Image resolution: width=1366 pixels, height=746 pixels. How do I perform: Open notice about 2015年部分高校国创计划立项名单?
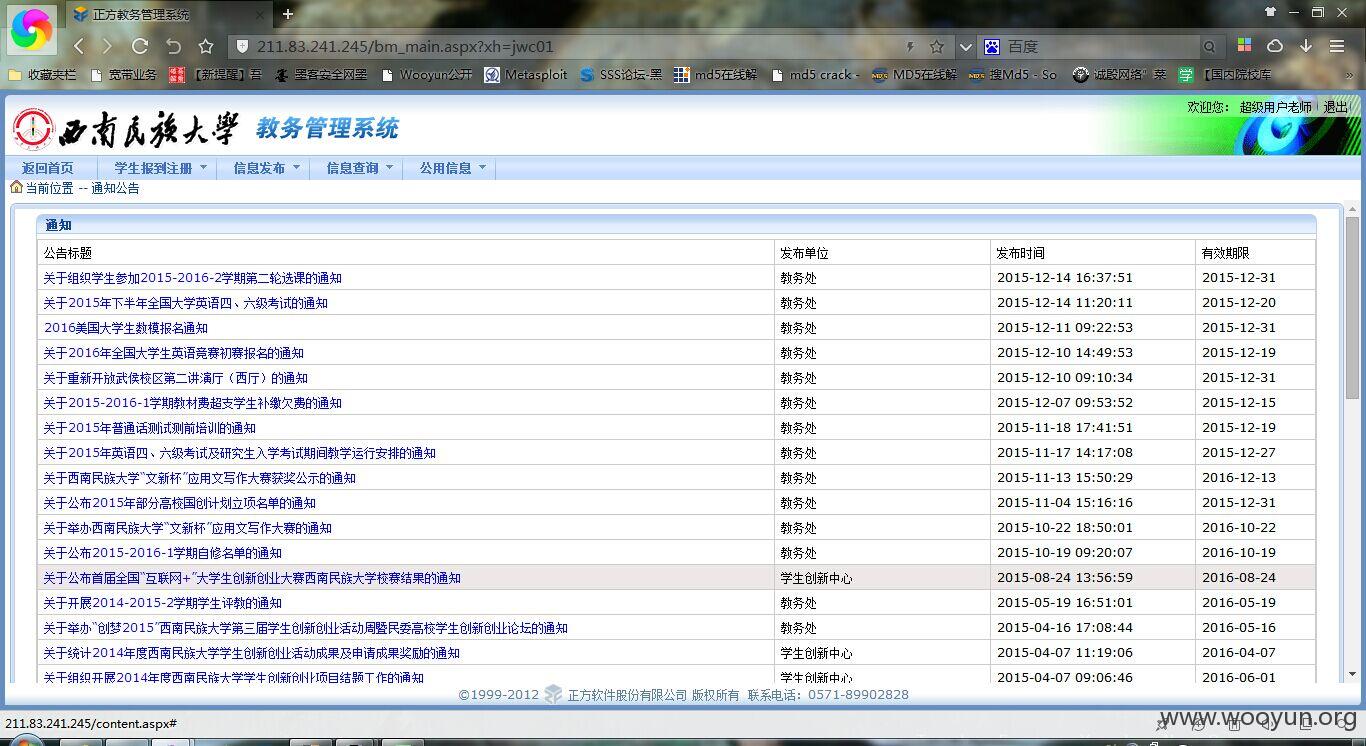179,503
